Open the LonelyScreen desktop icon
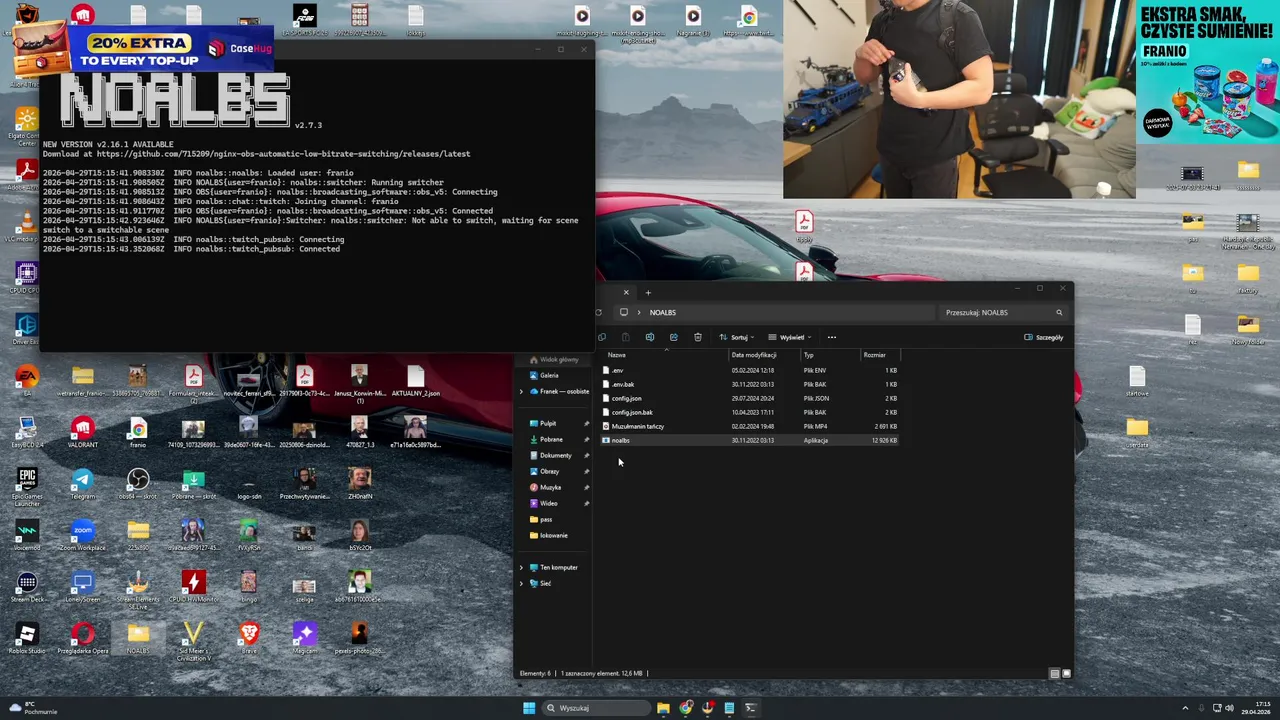Screen dimensions: 1280x720 [82, 587]
